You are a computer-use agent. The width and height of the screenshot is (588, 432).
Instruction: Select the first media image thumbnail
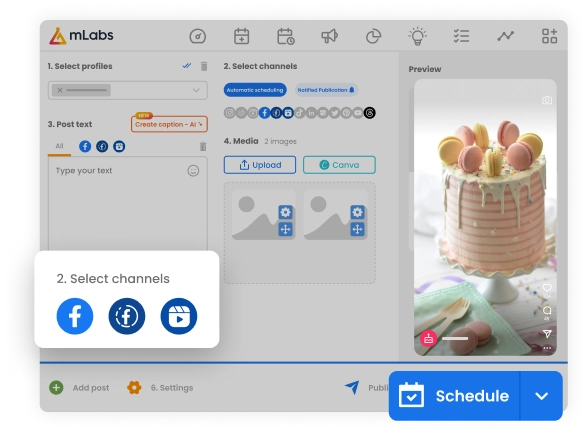coord(264,215)
